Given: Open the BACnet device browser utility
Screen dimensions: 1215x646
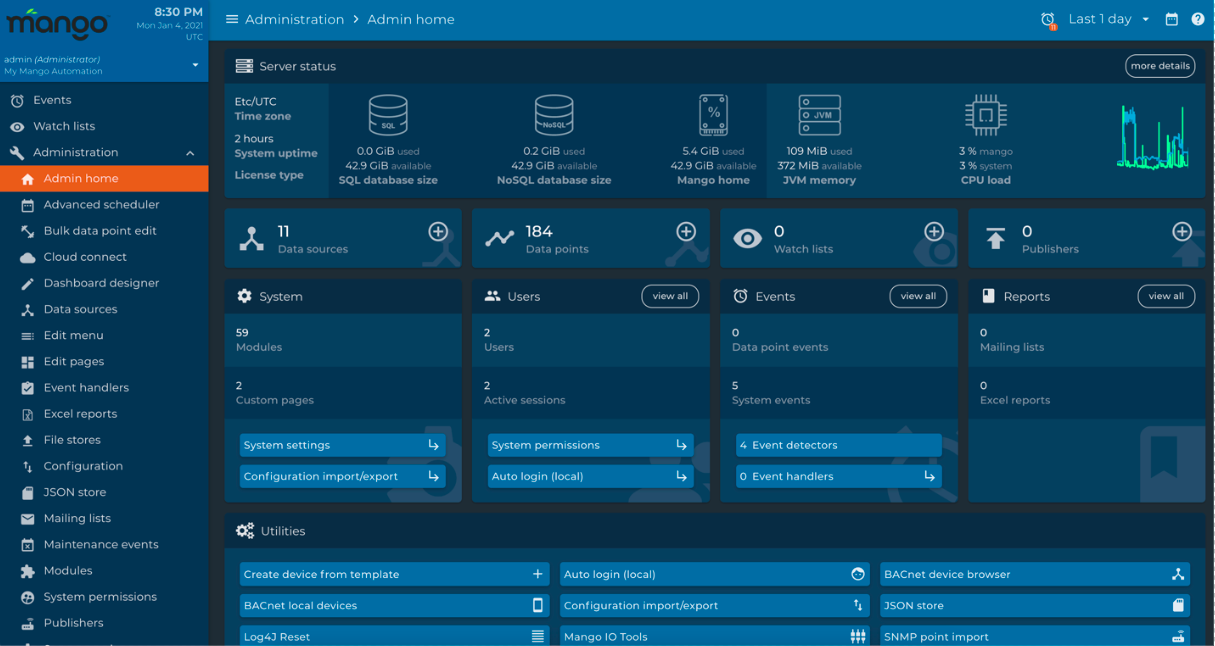Looking at the screenshot, I should pyautogui.click(x=1035, y=574).
